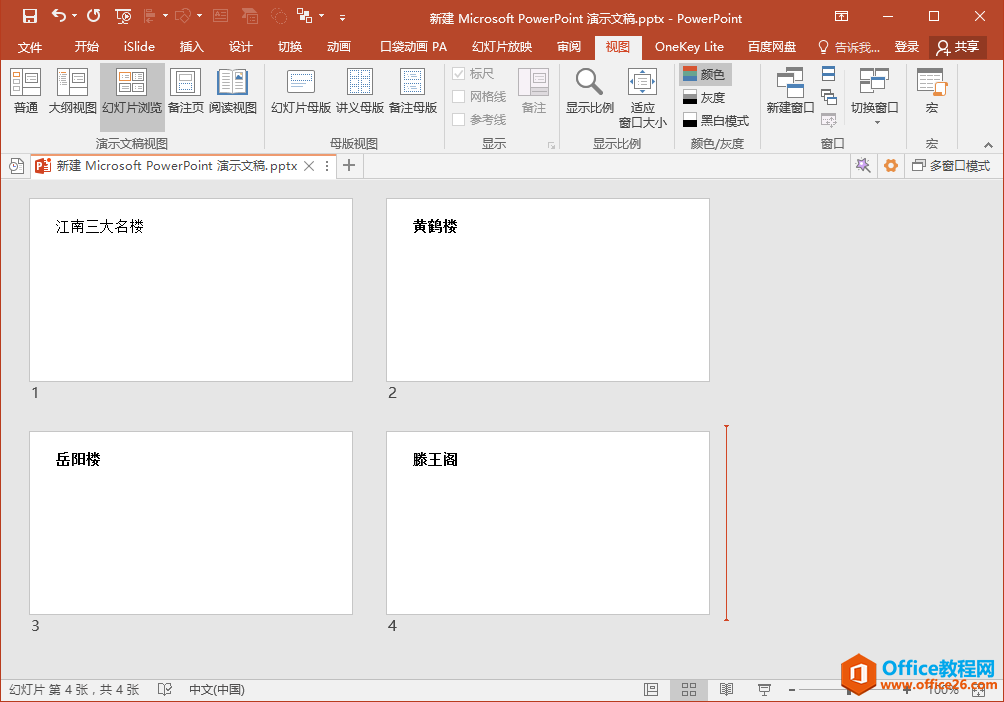
Task: Open the 显示 group dialog launcher
Action: [551, 145]
